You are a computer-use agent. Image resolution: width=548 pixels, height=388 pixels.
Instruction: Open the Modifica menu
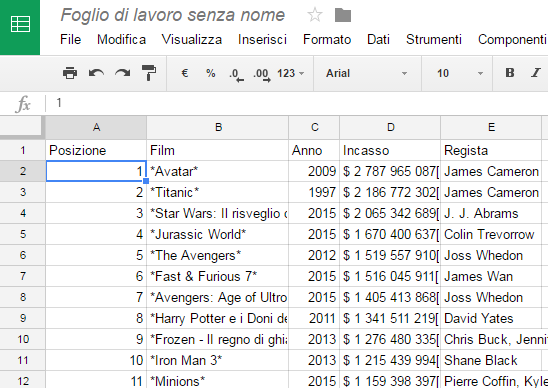(121, 39)
